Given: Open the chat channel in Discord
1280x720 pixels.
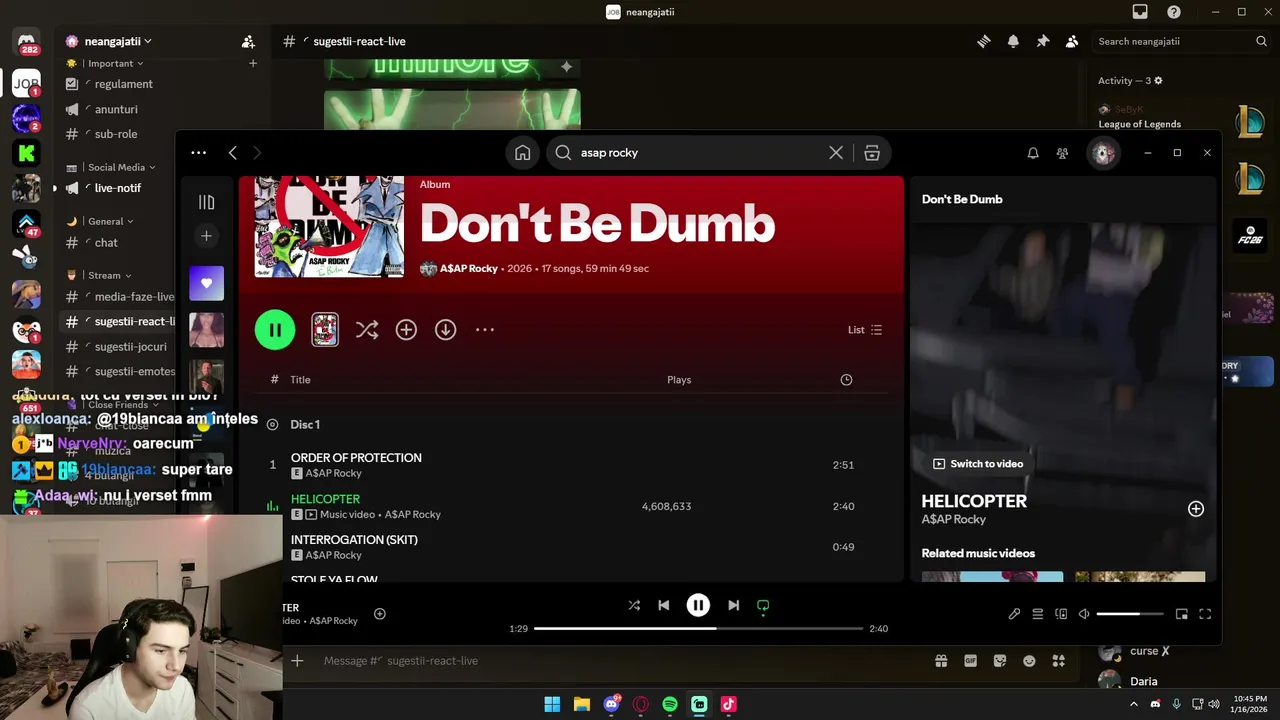Looking at the screenshot, I should [x=106, y=242].
